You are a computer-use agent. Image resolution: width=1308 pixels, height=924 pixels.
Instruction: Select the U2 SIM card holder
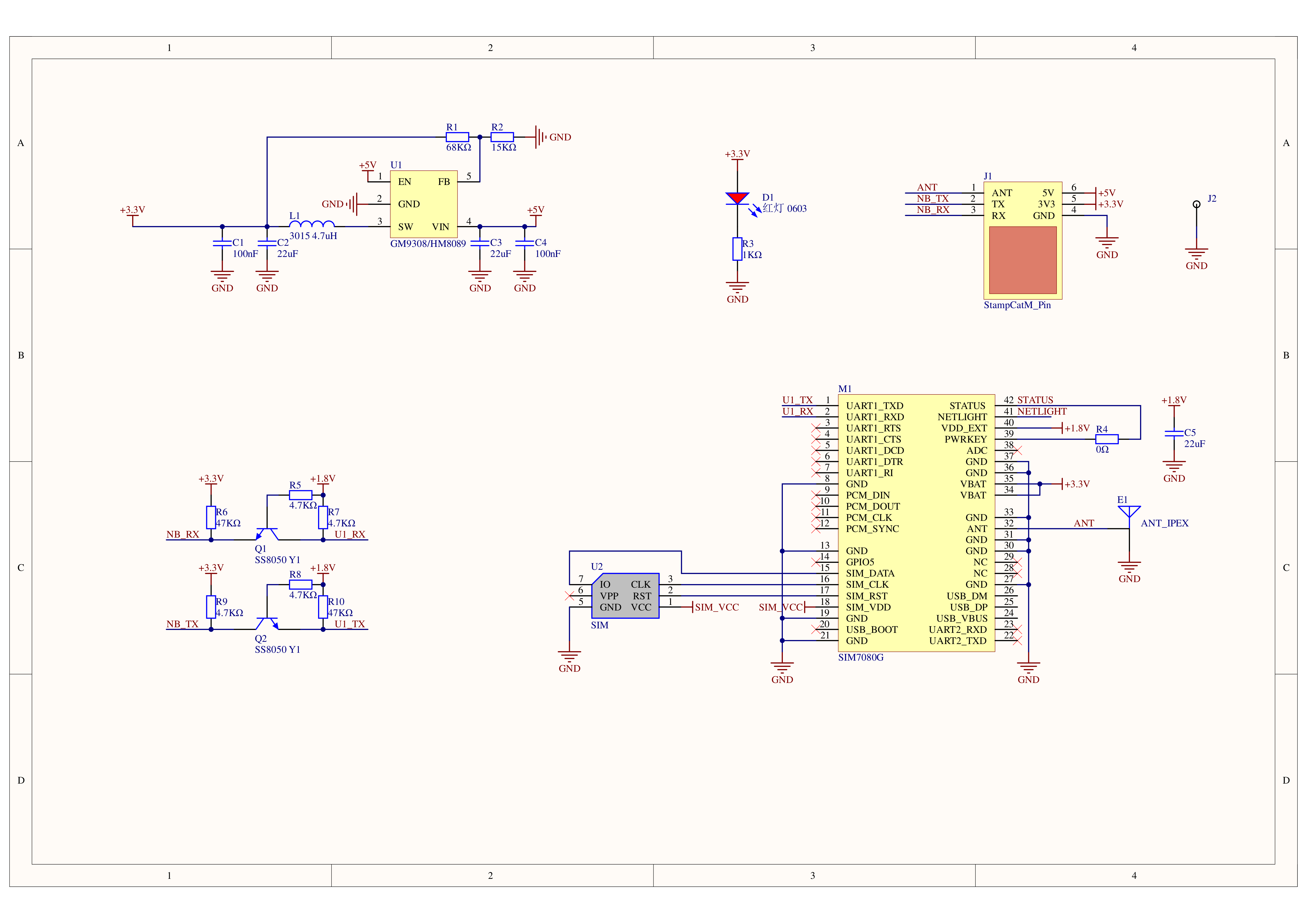click(x=626, y=596)
